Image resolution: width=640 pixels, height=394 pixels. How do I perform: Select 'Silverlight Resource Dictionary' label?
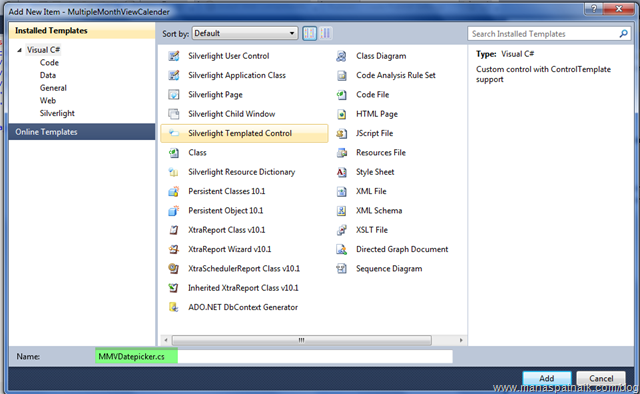click(242, 172)
